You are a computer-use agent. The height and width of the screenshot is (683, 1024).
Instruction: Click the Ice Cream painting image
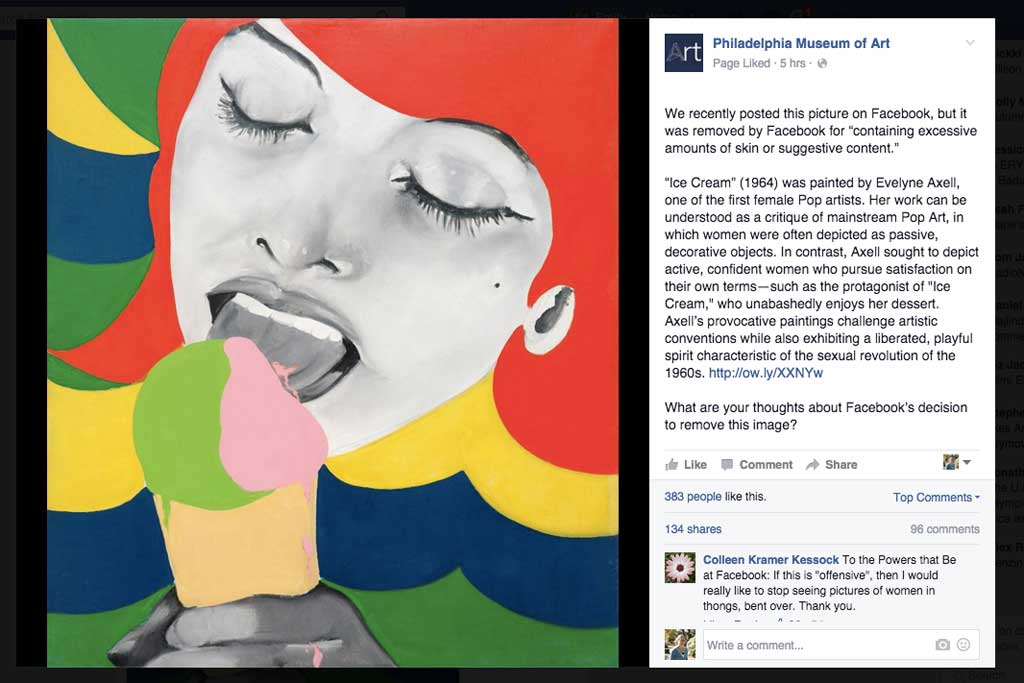332,342
